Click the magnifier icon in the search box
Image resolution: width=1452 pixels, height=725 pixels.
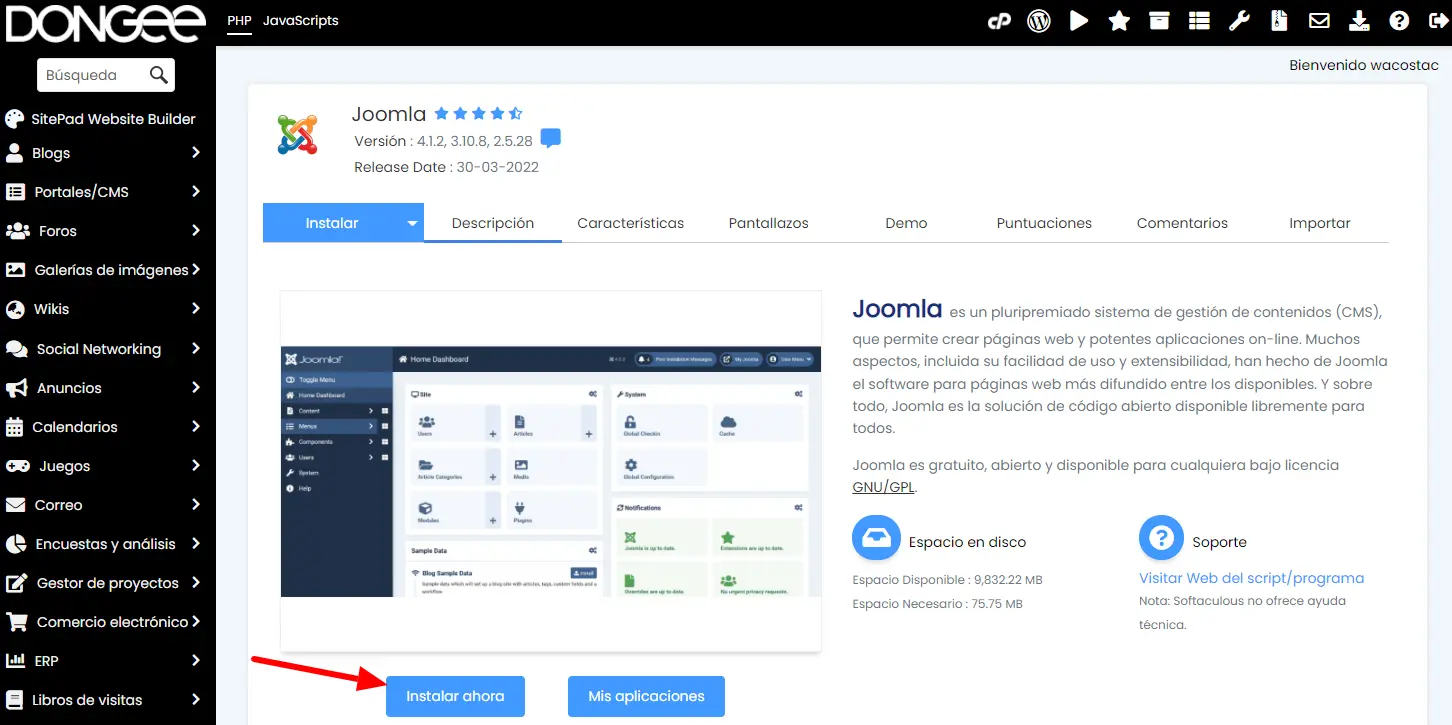click(158, 75)
